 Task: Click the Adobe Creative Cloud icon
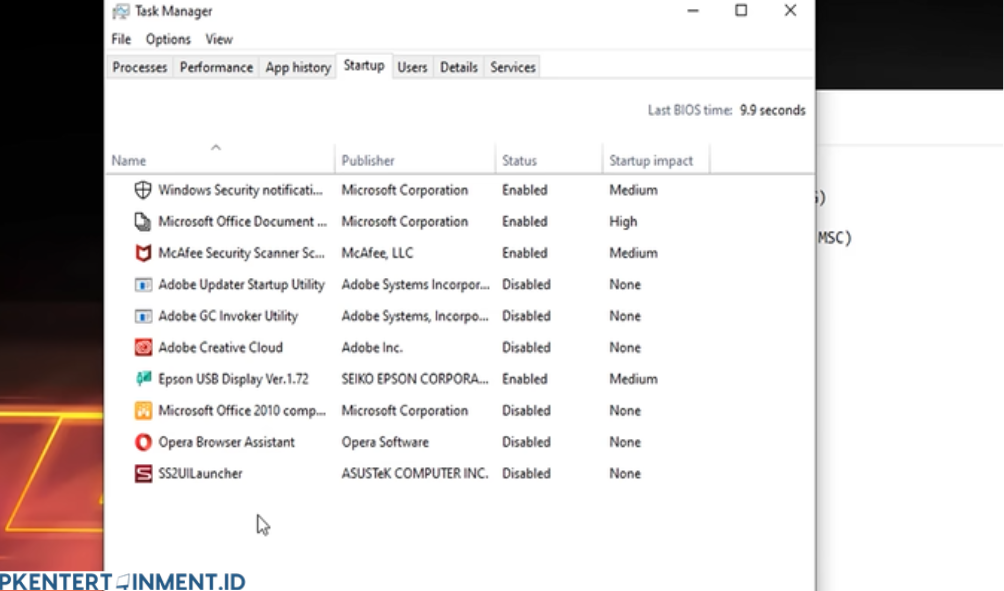click(x=143, y=347)
